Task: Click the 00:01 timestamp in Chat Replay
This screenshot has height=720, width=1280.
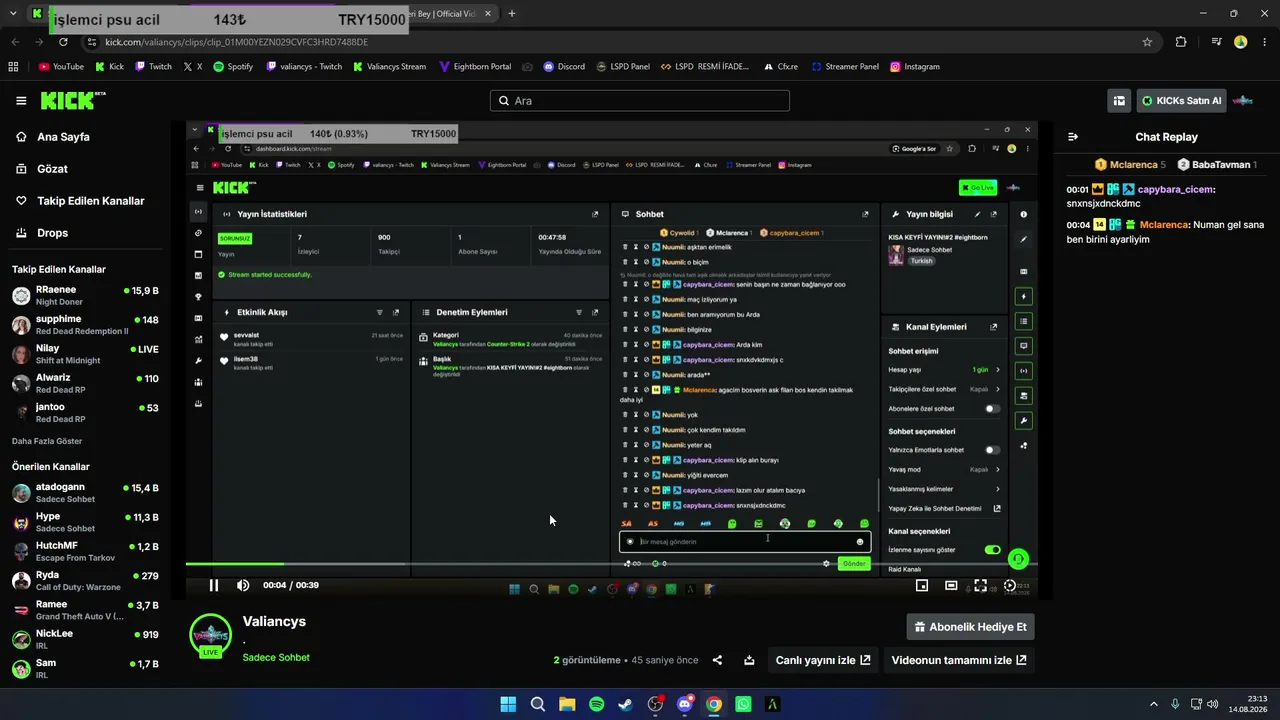Action: pos(1077,189)
